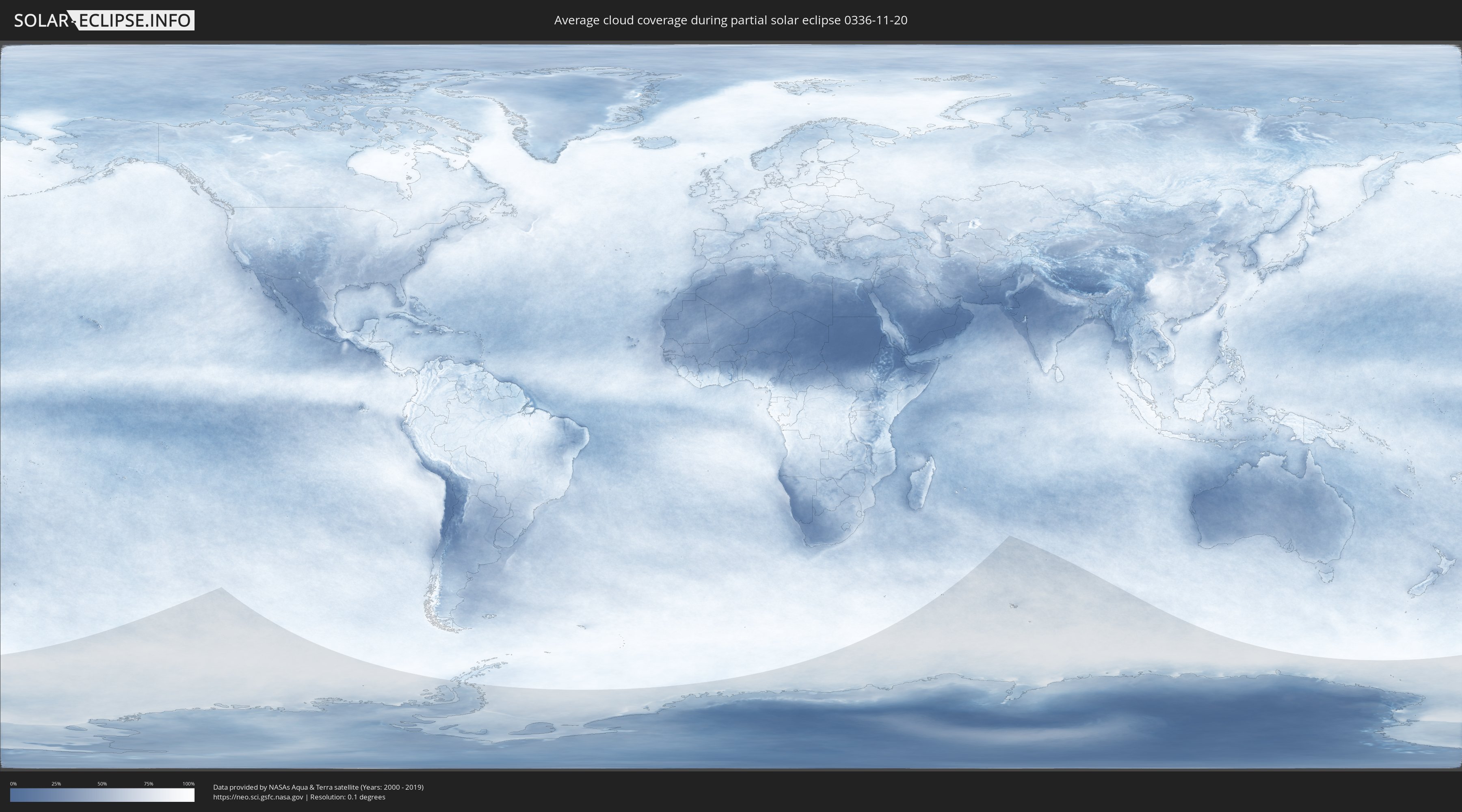Click the peak of the left eclipse shadow
The width and height of the screenshot is (1462, 812).
(221, 590)
